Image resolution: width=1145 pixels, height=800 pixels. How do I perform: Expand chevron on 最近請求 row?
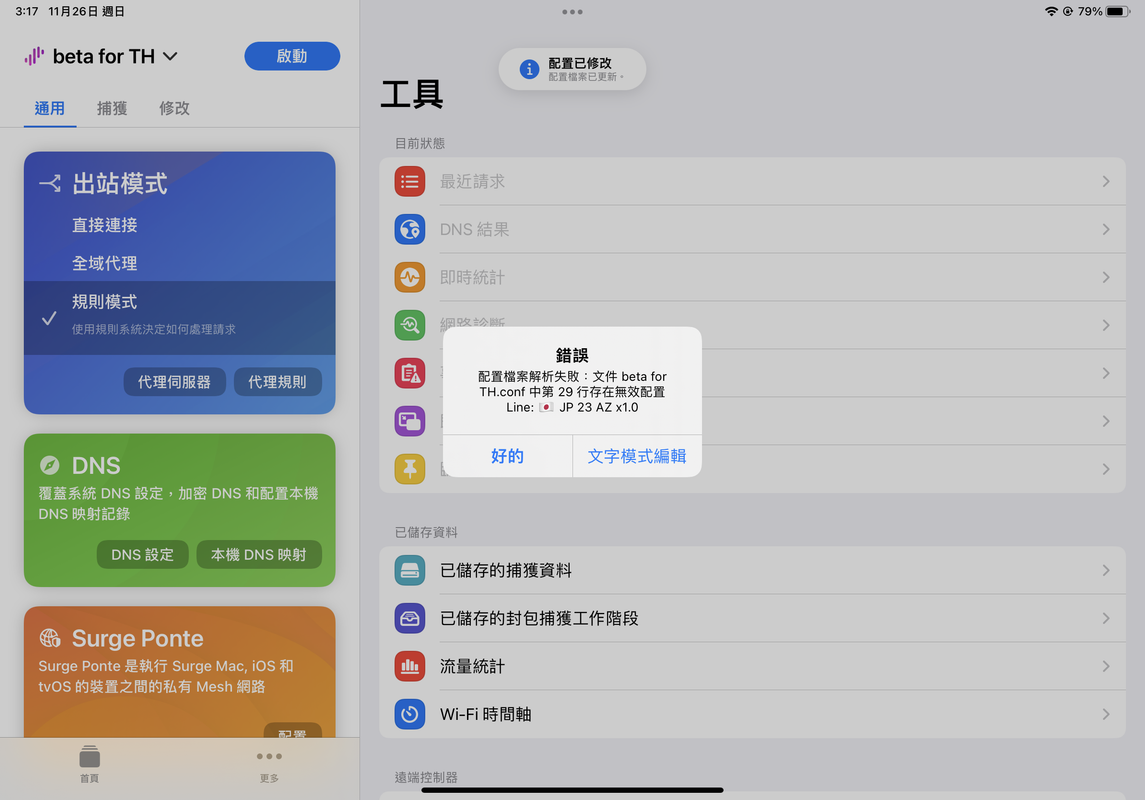click(1106, 181)
